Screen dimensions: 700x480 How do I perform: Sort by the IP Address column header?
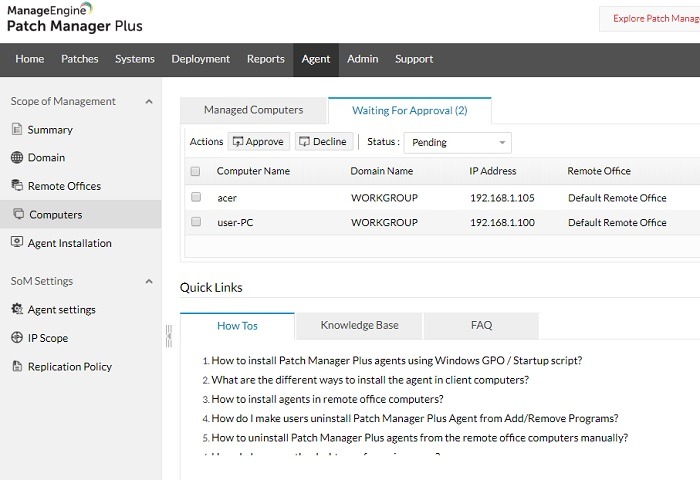492,171
